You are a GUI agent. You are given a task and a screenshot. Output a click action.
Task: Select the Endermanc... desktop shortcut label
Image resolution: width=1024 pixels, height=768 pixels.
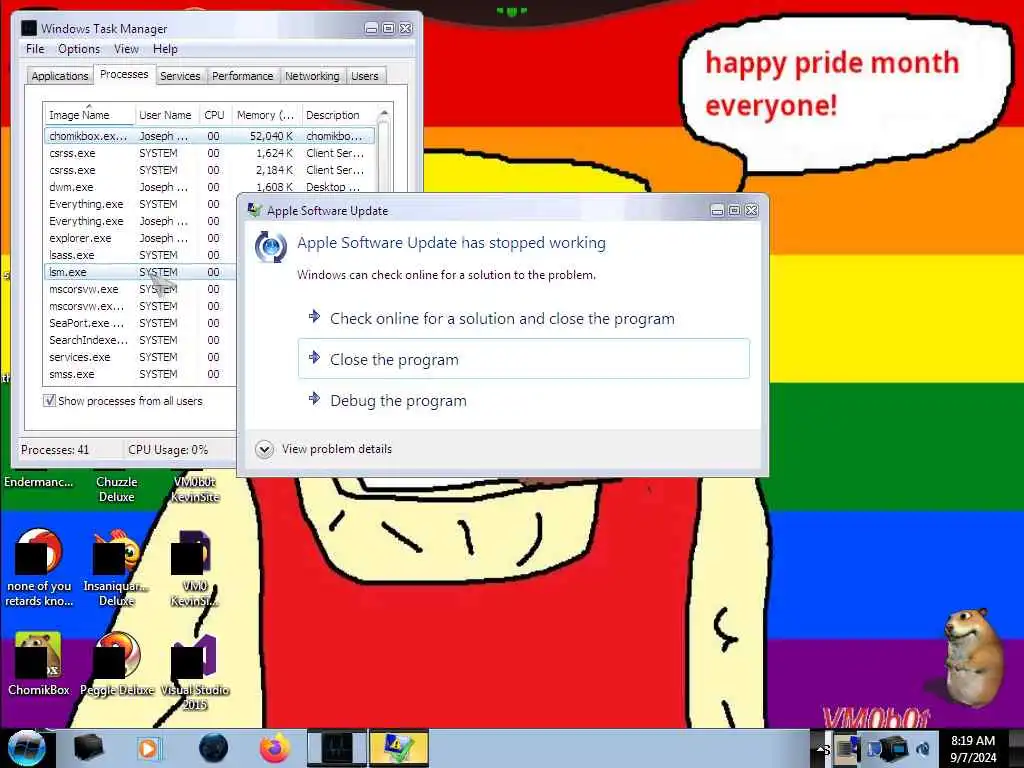pos(39,482)
